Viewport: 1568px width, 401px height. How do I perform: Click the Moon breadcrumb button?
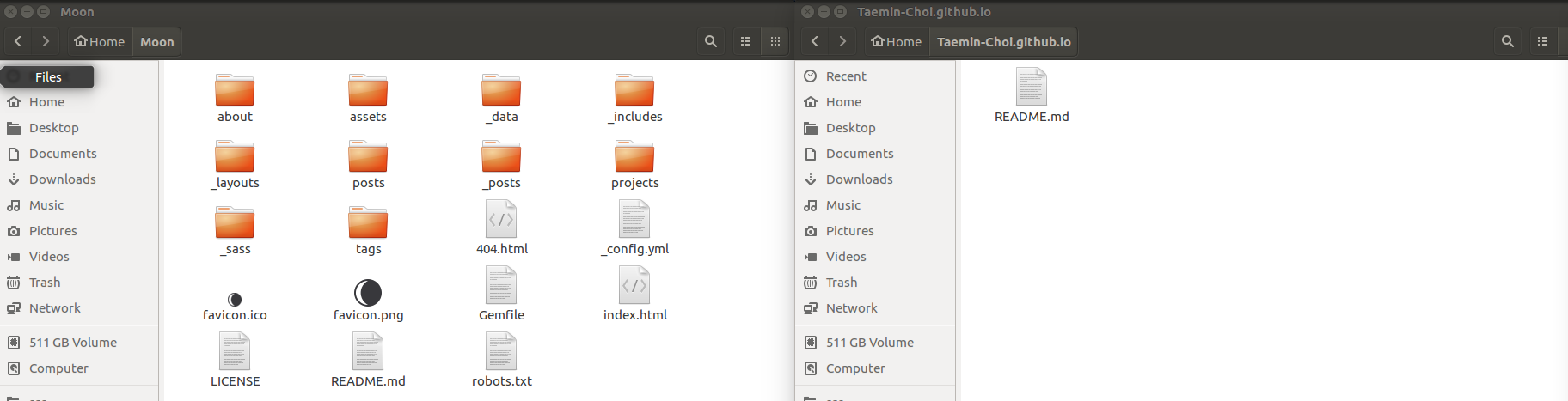click(157, 41)
